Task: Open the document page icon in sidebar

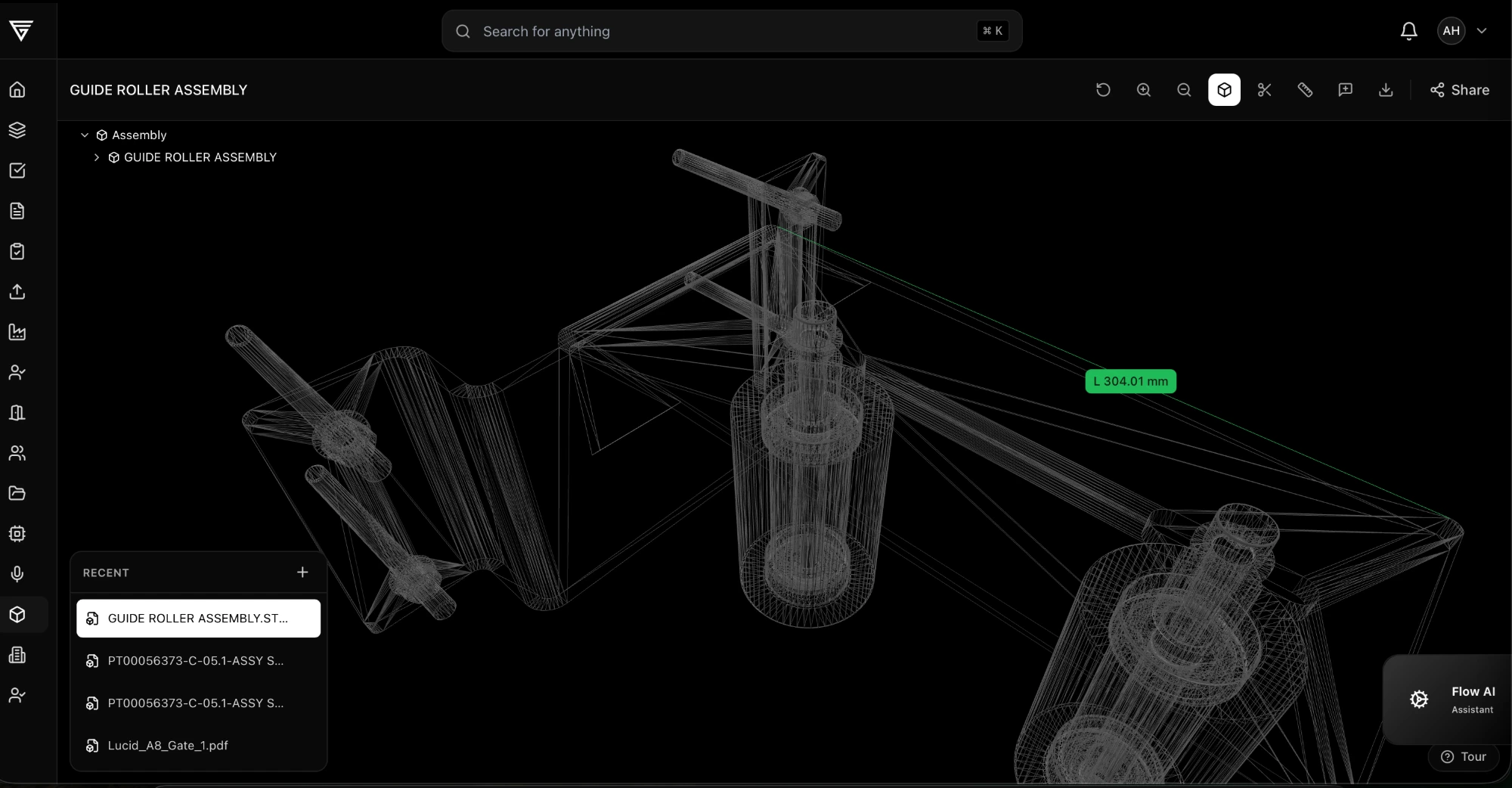Action: [x=17, y=211]
